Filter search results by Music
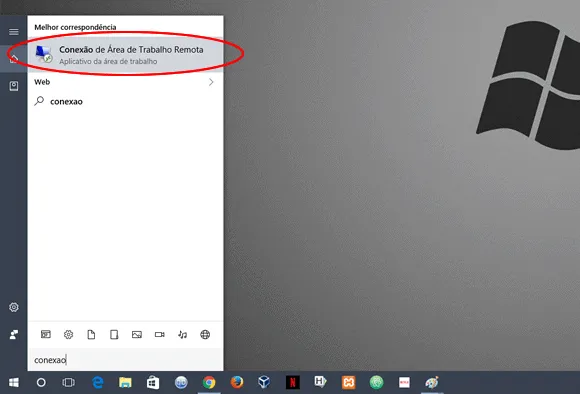 tap(182, 334)
